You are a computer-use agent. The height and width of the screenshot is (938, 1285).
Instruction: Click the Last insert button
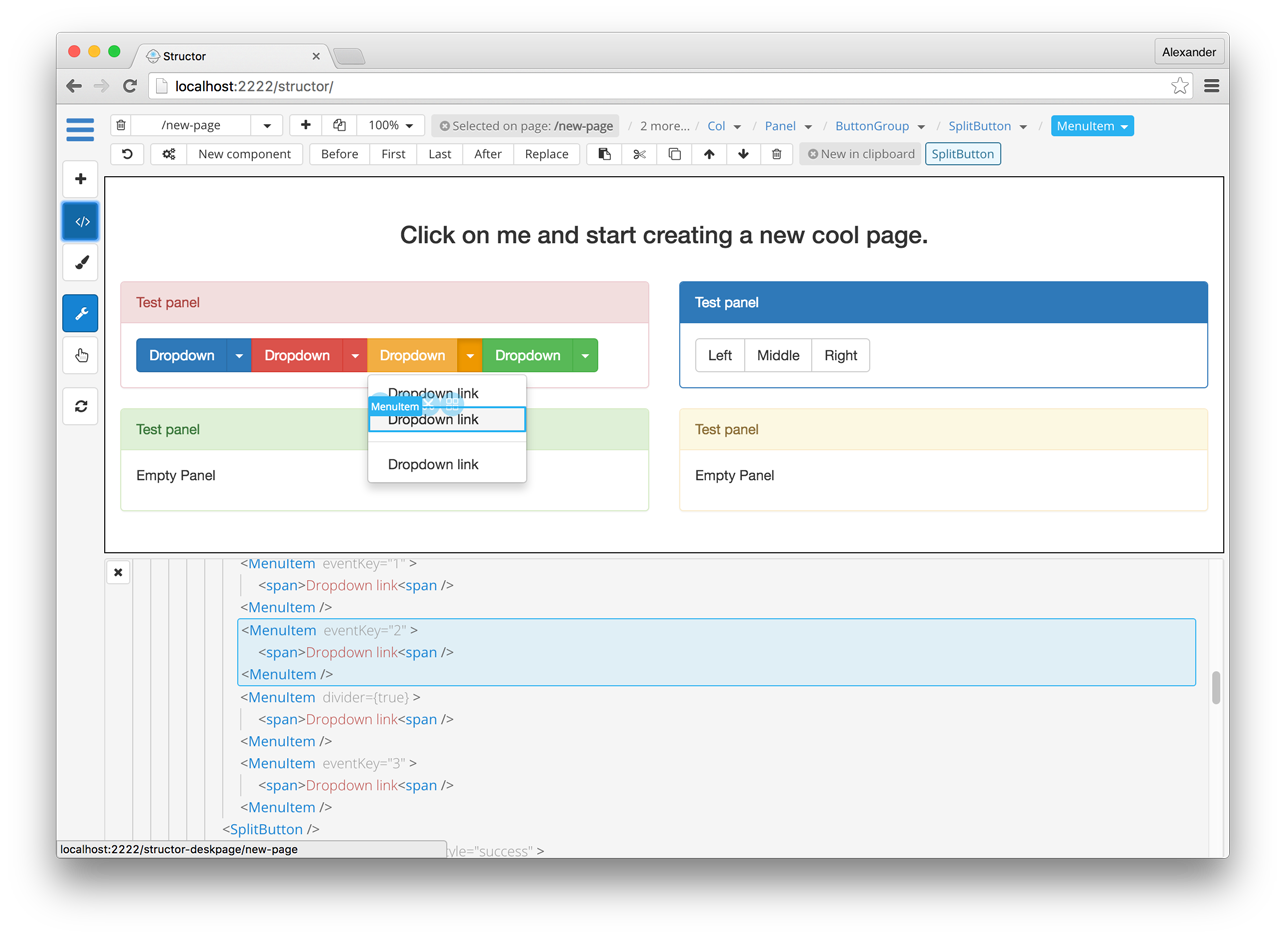[440, 154]
